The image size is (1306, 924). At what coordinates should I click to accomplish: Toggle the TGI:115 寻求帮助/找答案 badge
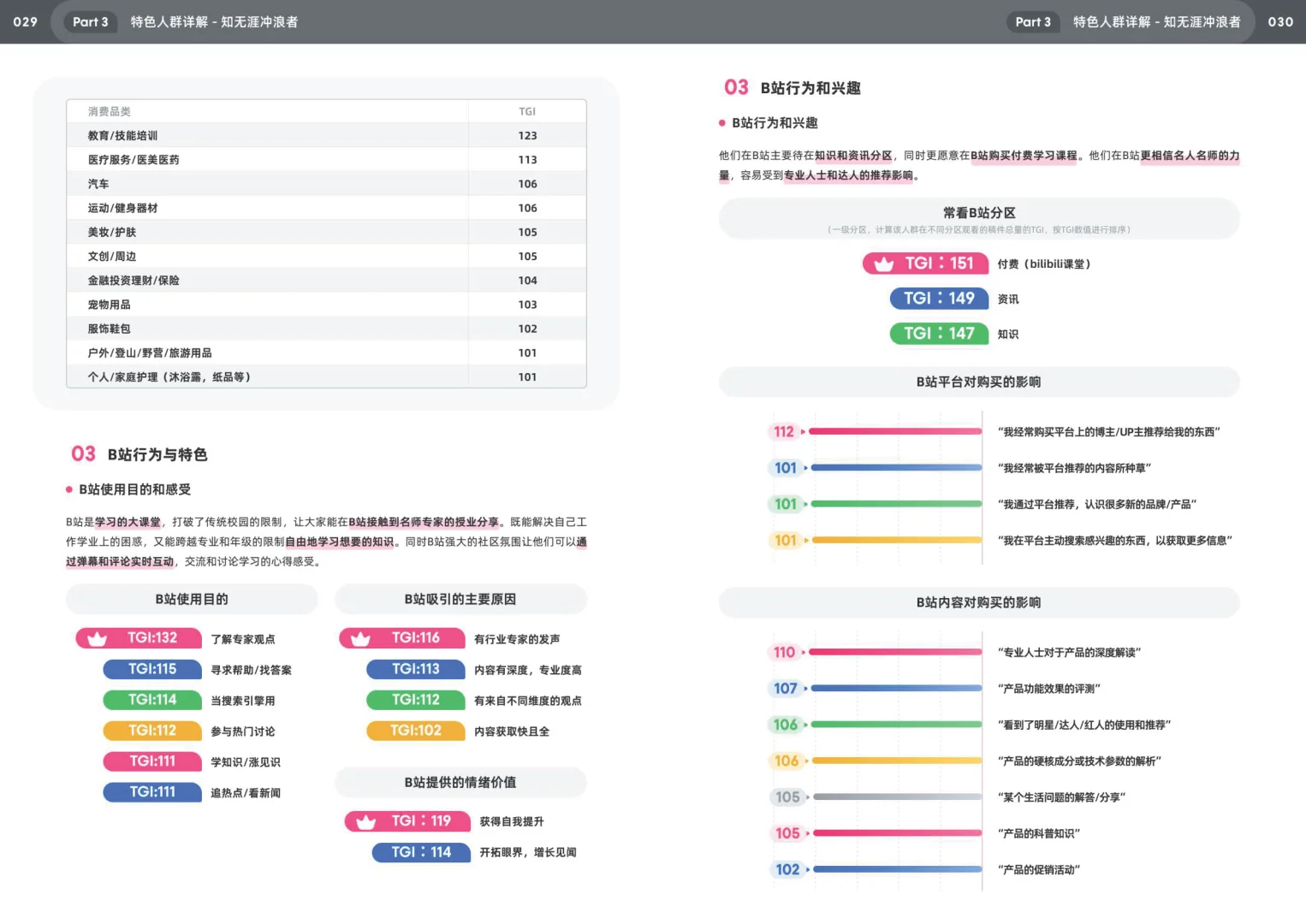(152, 669)
